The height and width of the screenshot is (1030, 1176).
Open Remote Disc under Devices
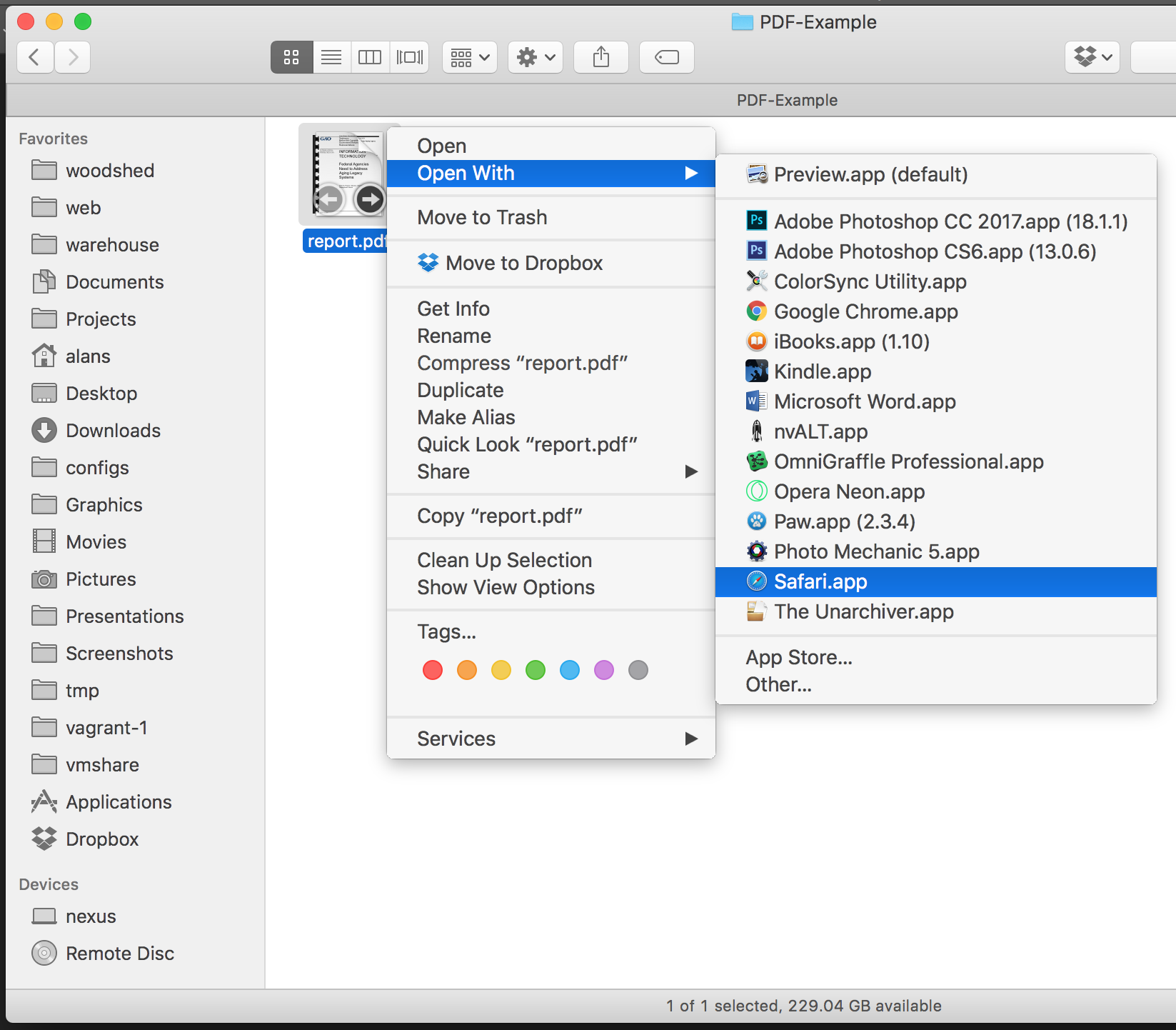point(136,954)
